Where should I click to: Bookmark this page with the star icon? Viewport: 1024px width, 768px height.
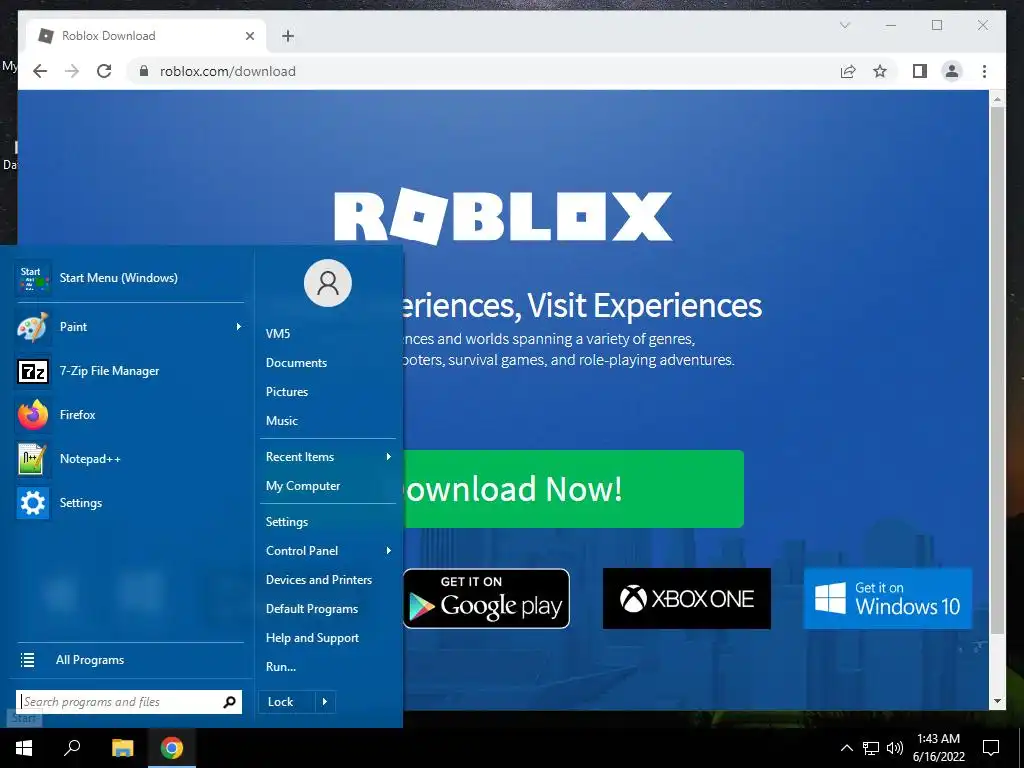(x=880, y=71)
